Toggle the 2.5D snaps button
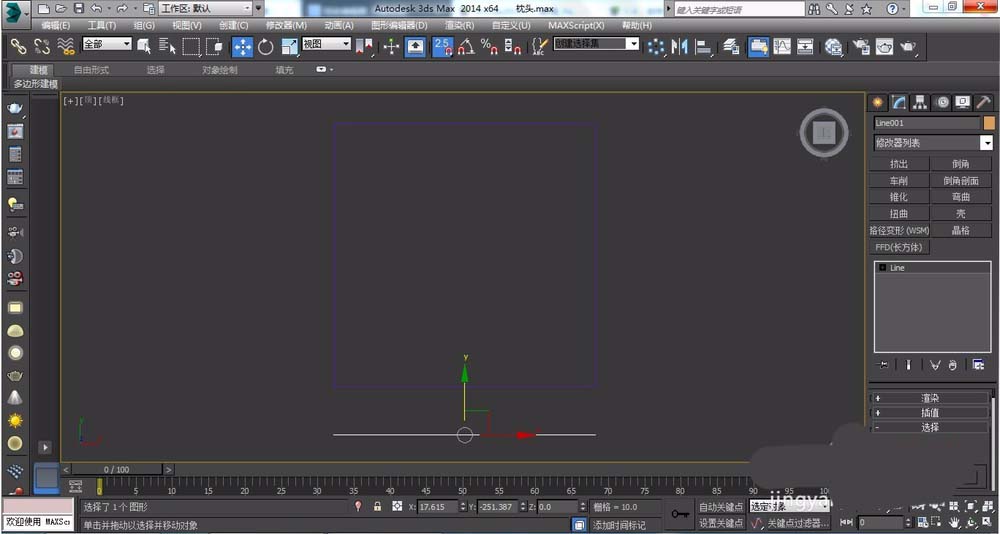Image resolution: width=1000 pixels, height=534 pixels. [x=442, y=46]
